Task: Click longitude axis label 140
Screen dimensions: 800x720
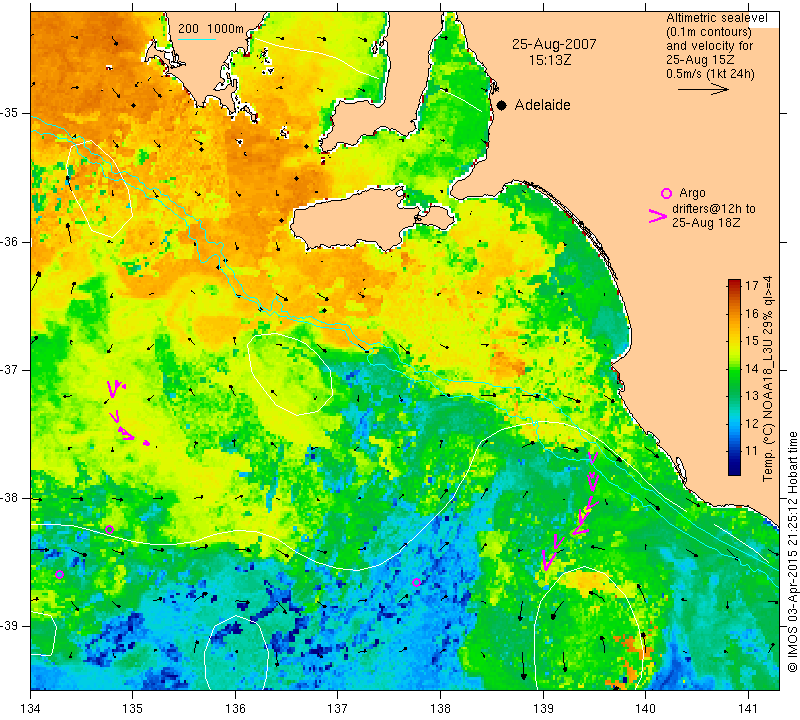Action: [x=646, y=709]
